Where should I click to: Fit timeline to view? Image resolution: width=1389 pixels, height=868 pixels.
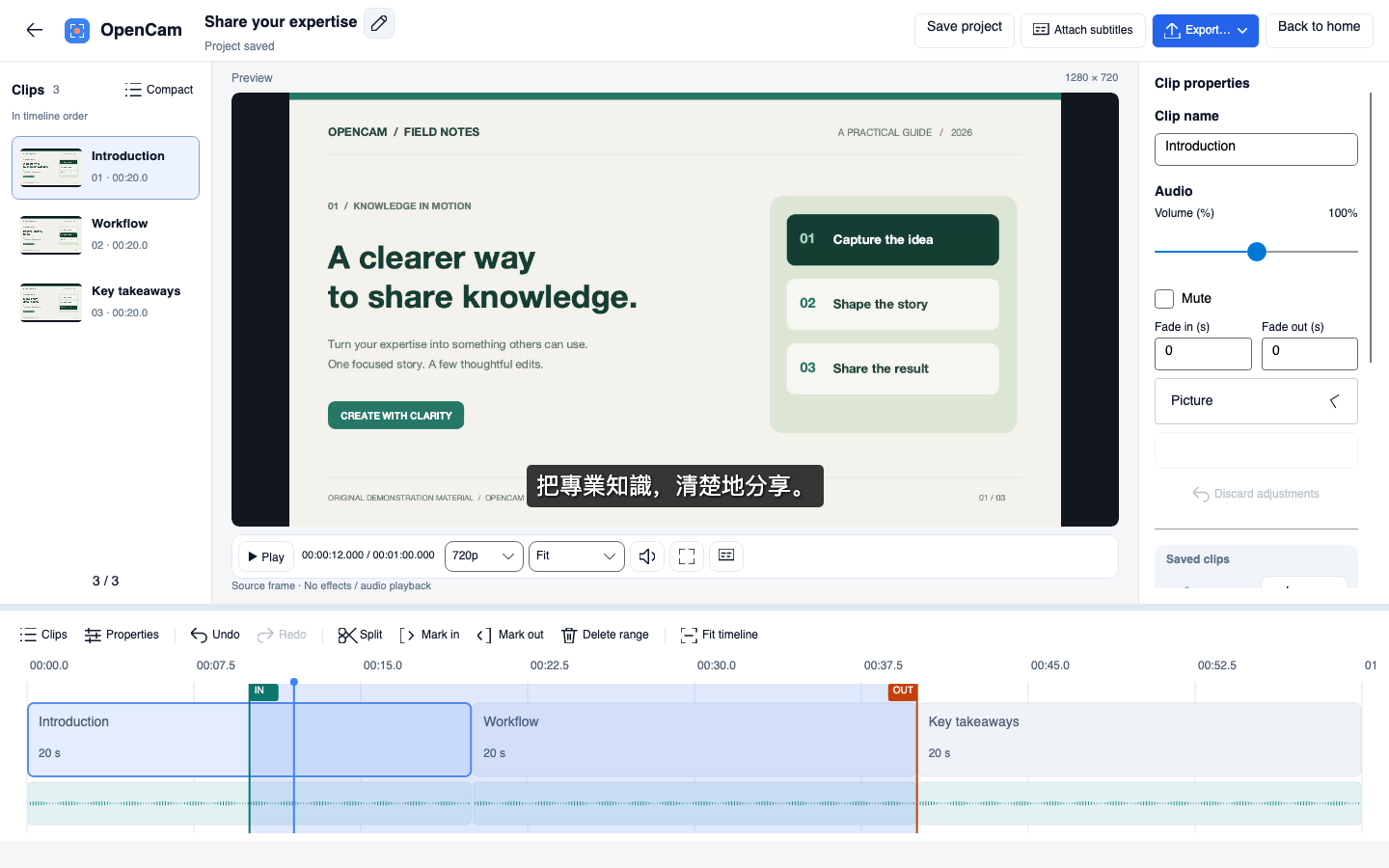(720, 635)
